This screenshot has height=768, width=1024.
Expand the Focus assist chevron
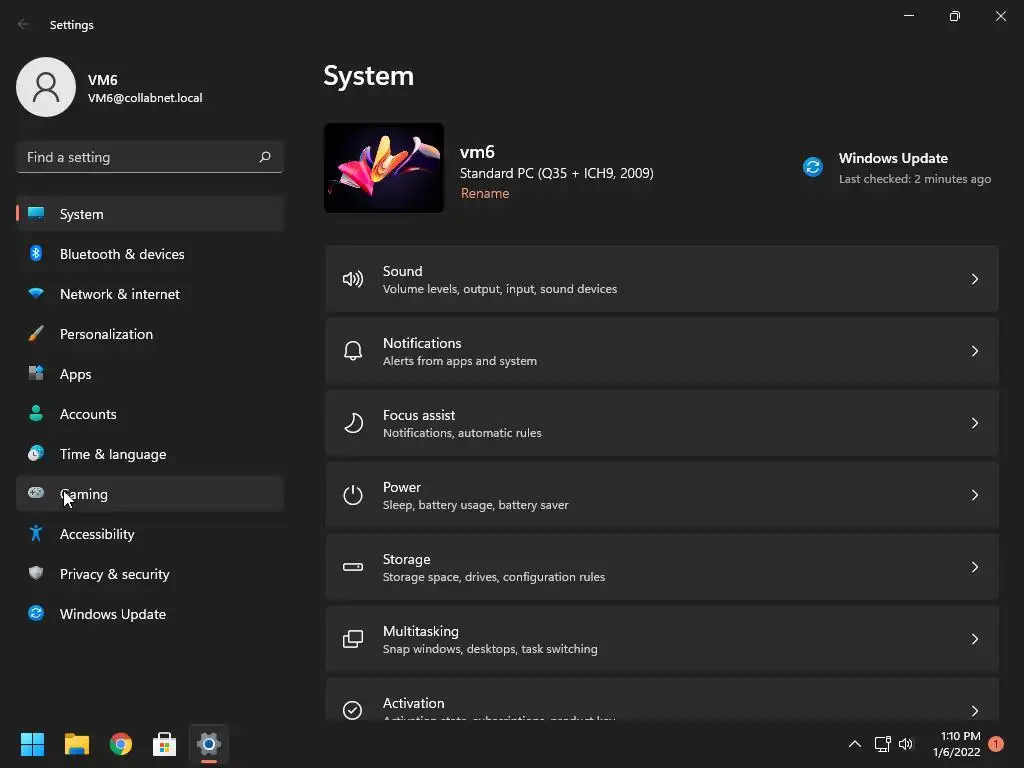pos(974,423)
